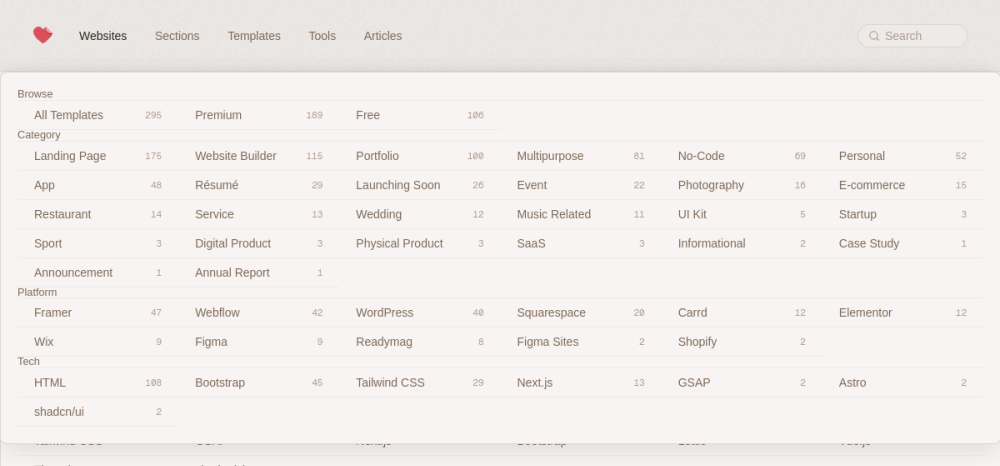View Physical Product templates
The image size is (1000, 466).
click(x=420, y=244)
